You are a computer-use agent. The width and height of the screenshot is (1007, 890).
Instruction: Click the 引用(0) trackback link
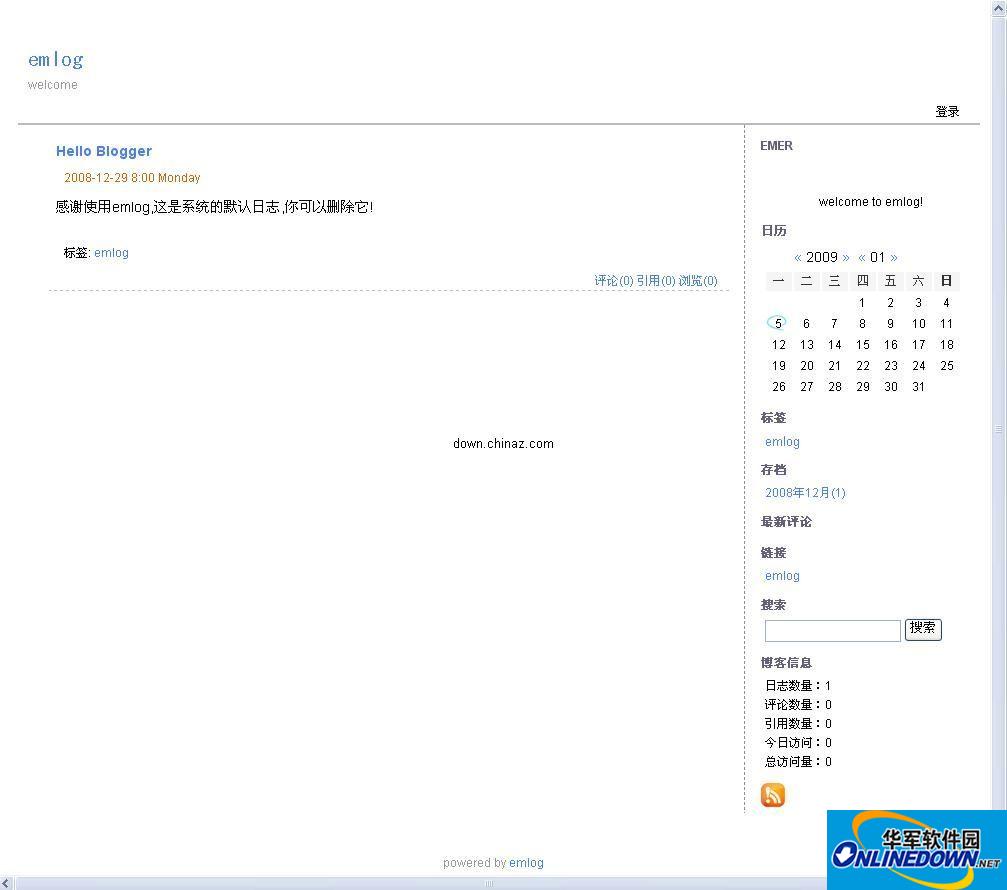[654, 281]
